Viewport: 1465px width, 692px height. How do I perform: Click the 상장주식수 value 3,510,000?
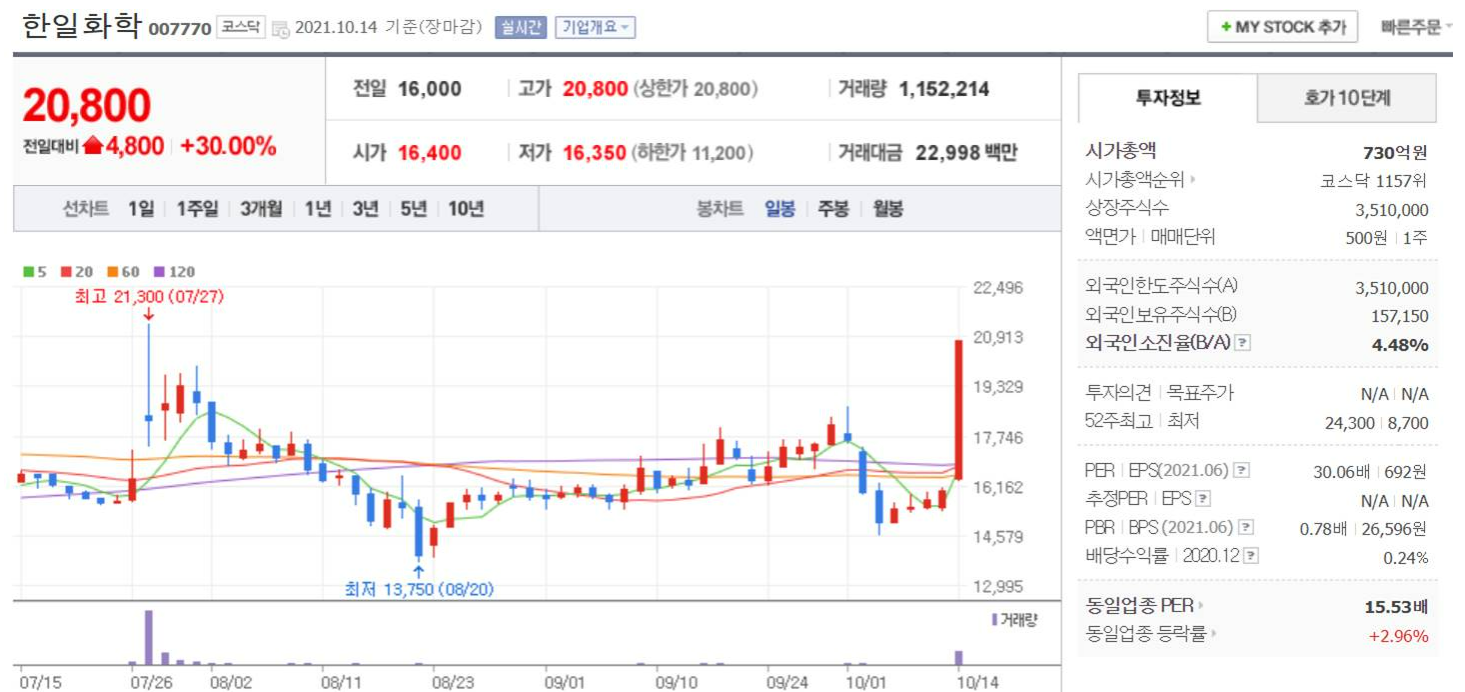point(1392,209)
